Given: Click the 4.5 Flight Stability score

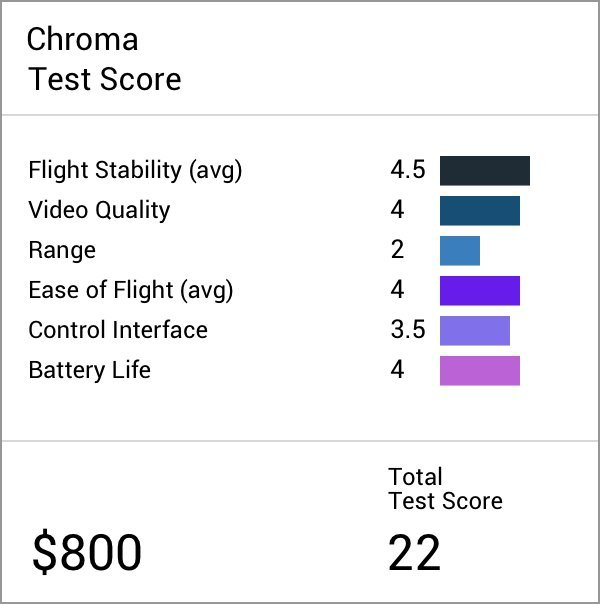Looking at the screenshot, I should 407,170.
